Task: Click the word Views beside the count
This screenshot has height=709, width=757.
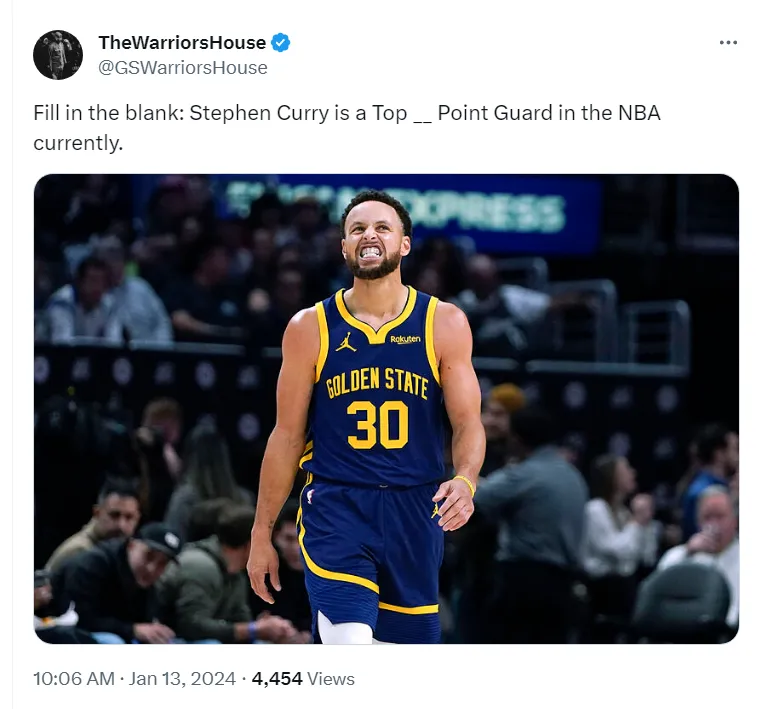Action: pos(331,679)
